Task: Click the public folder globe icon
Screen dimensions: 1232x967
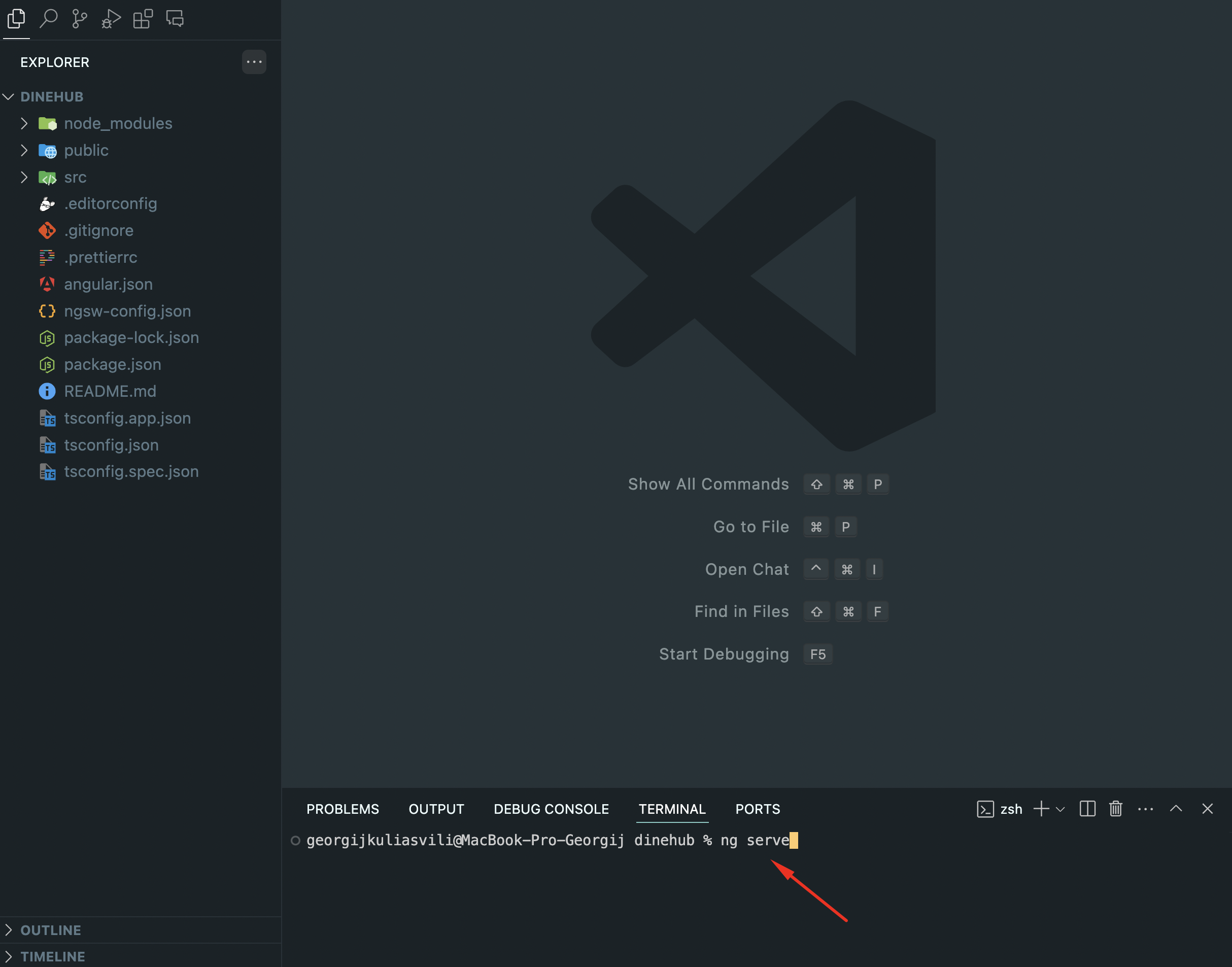Action: [48, 151]
